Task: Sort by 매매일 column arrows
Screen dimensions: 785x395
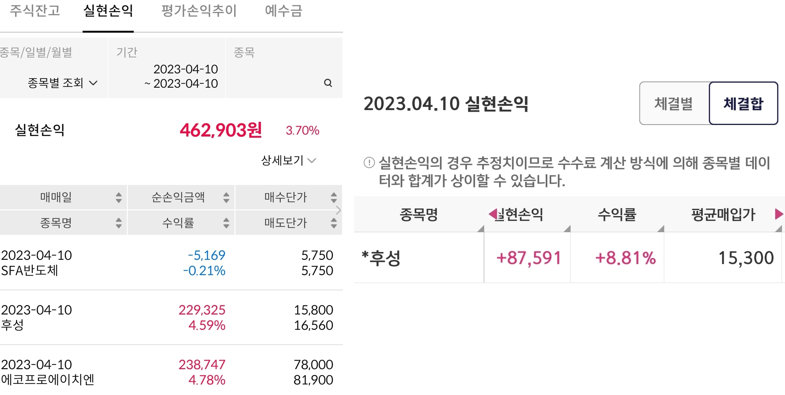Action: click(119, 197)
